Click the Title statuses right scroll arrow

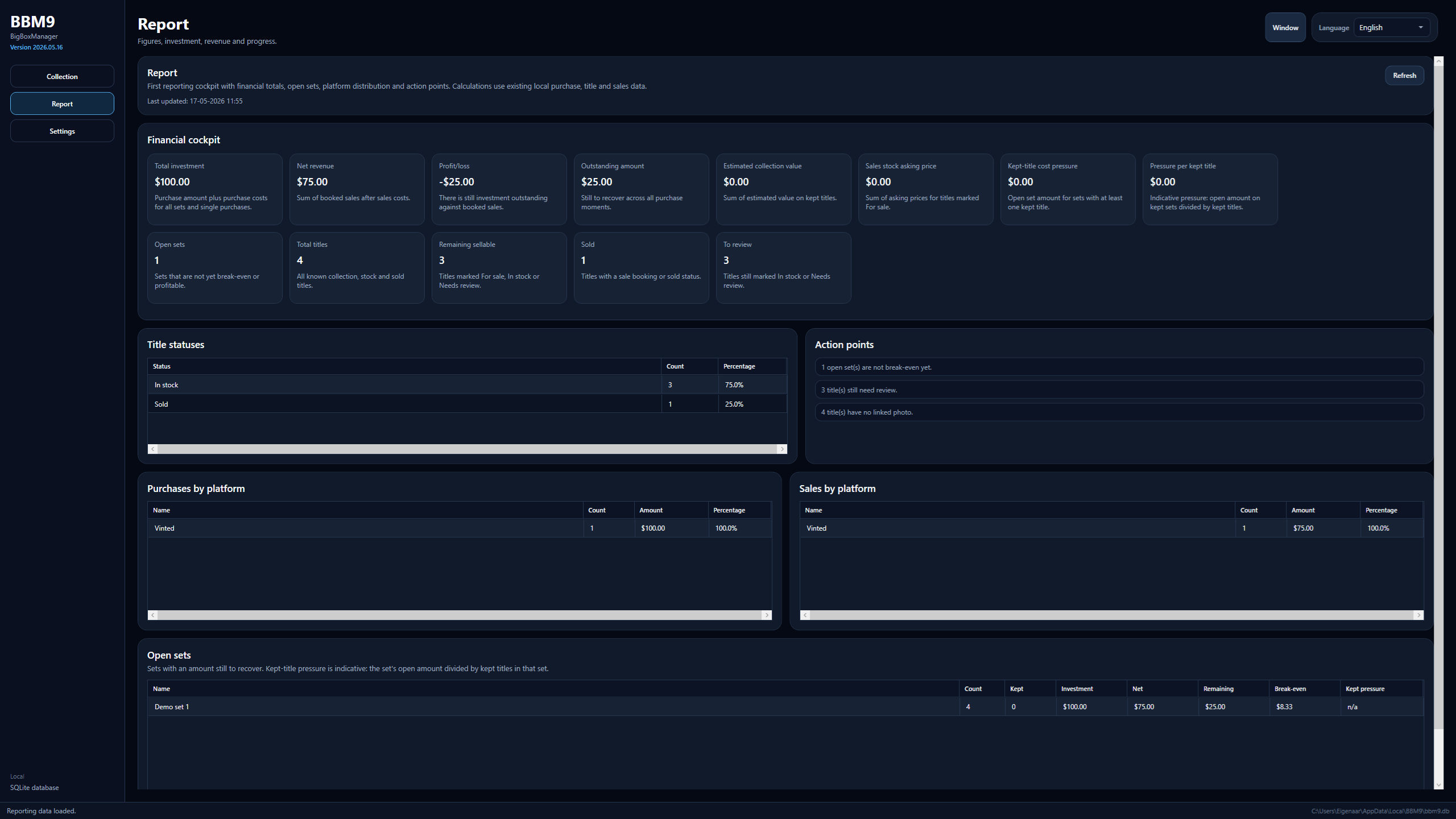click(x=782, y=449)
